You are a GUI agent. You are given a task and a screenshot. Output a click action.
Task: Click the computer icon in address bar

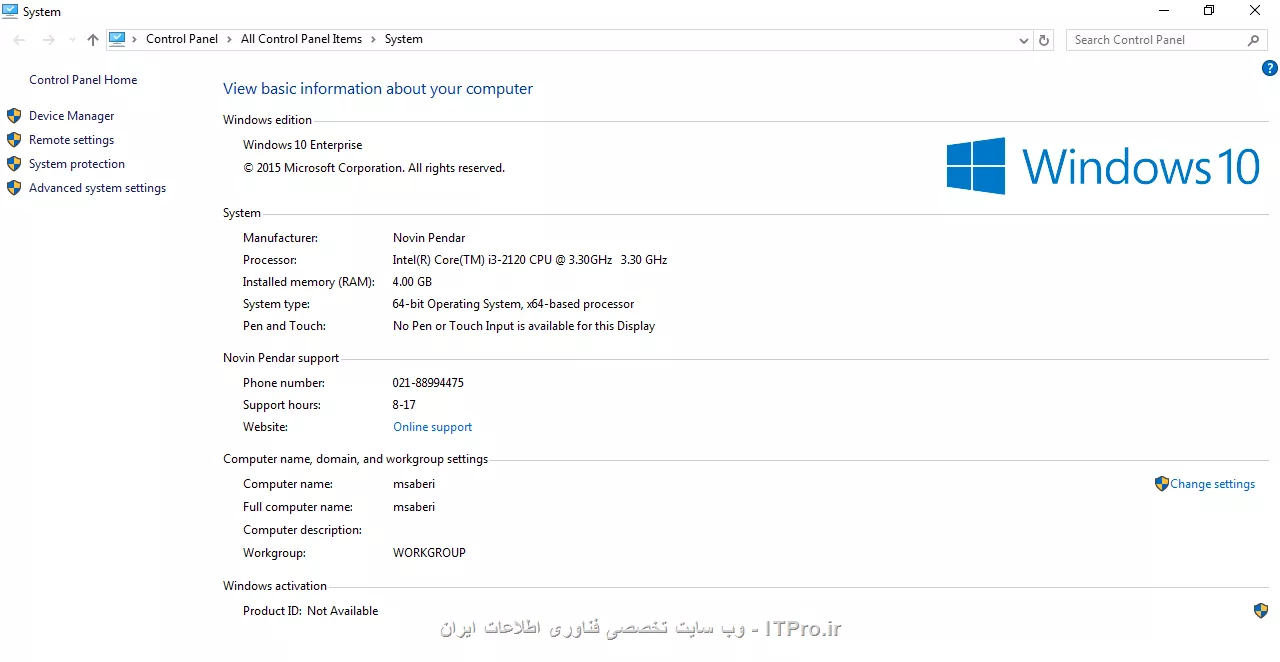[117, 39]
